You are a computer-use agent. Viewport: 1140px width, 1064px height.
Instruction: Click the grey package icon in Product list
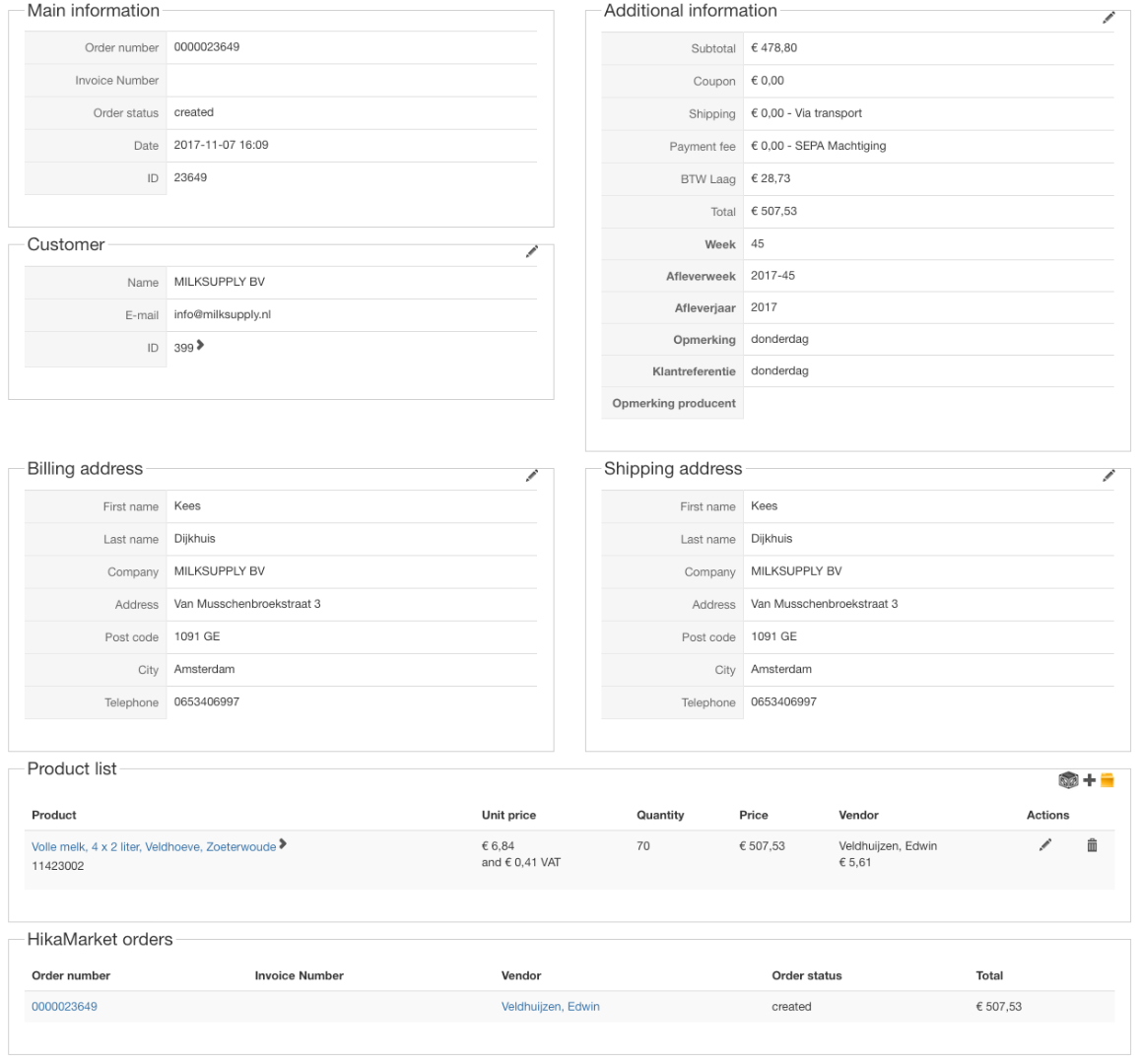(x=1068, y=780)
